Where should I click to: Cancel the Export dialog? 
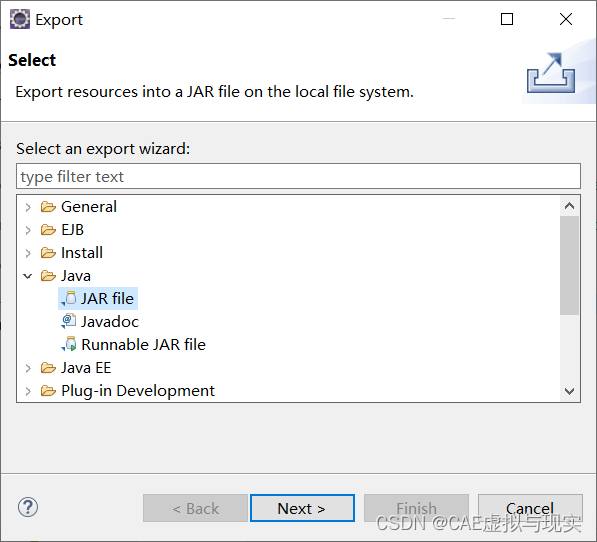click(530, 508)
